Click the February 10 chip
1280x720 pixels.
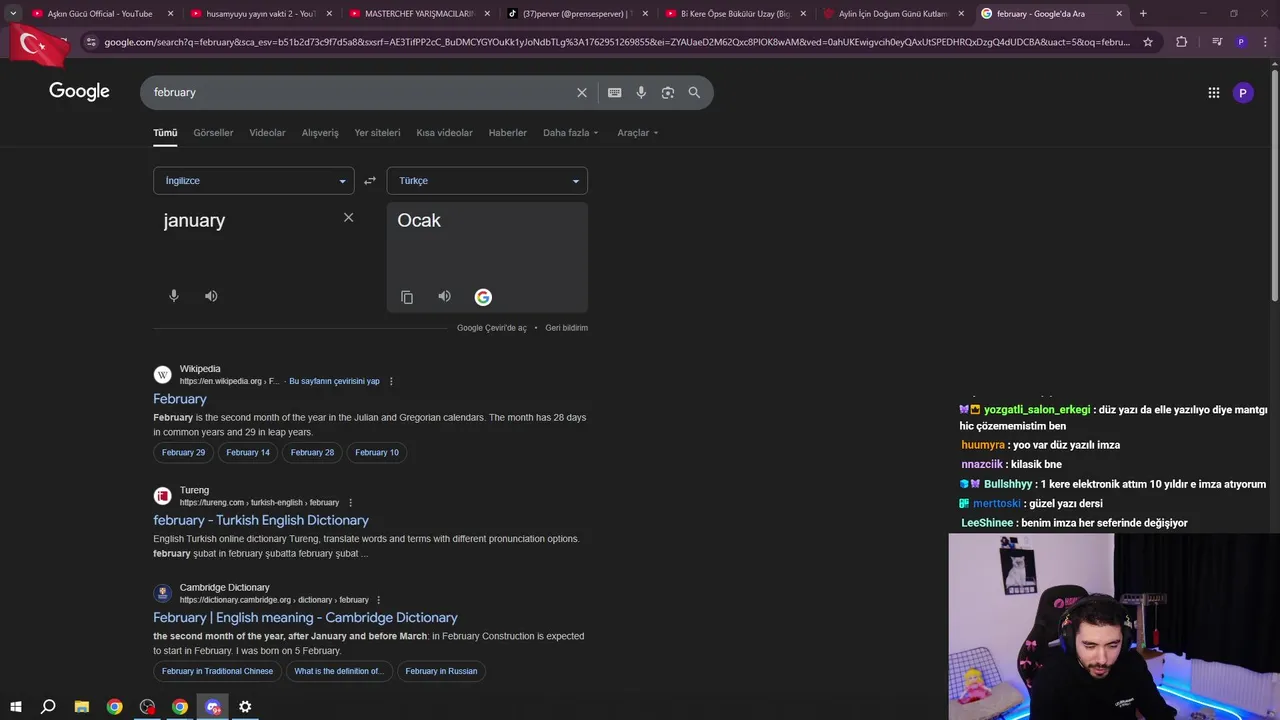377,453
